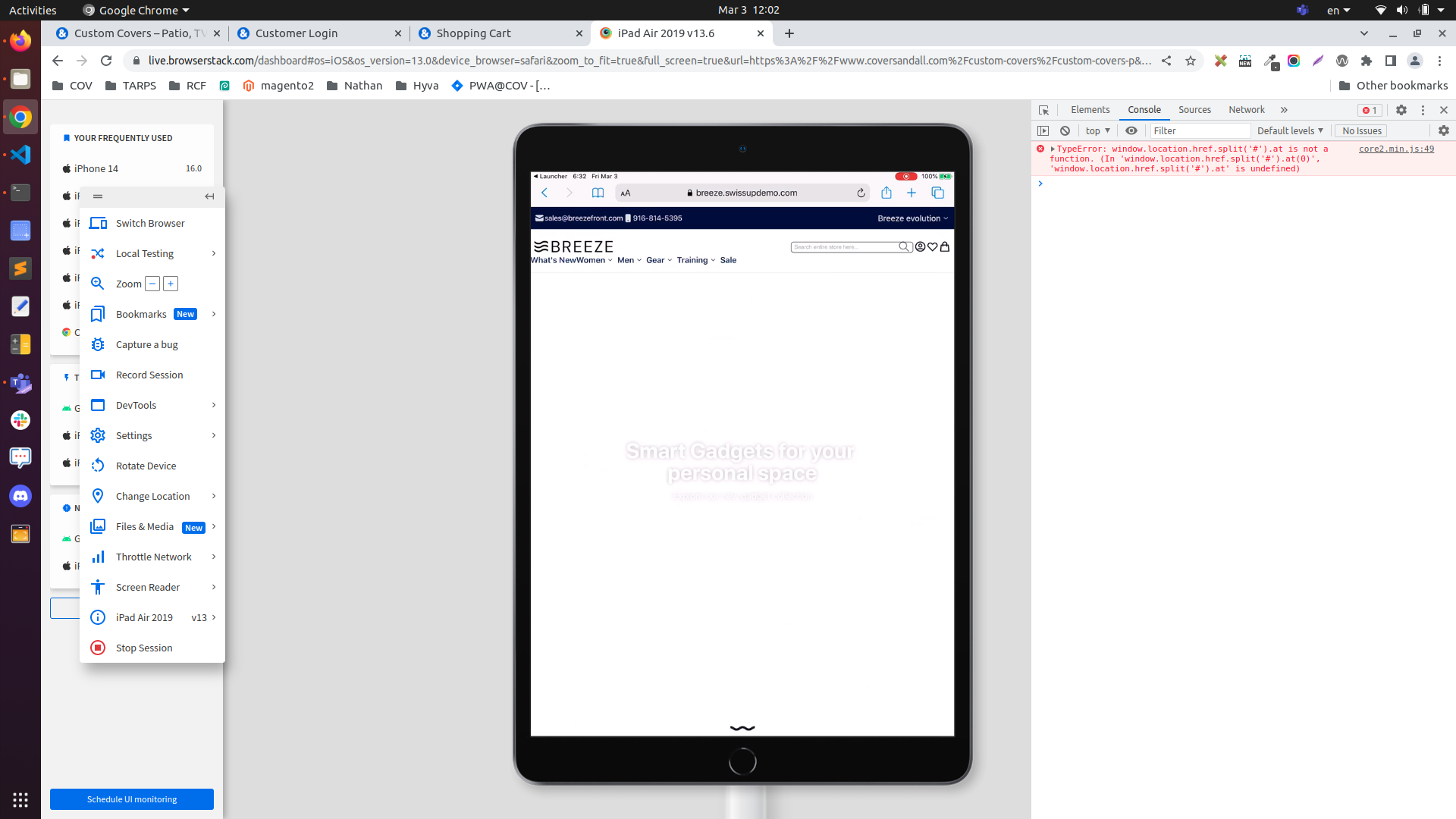Switch to the Elements tab
1456x819 pixels.
(1090, 110)
